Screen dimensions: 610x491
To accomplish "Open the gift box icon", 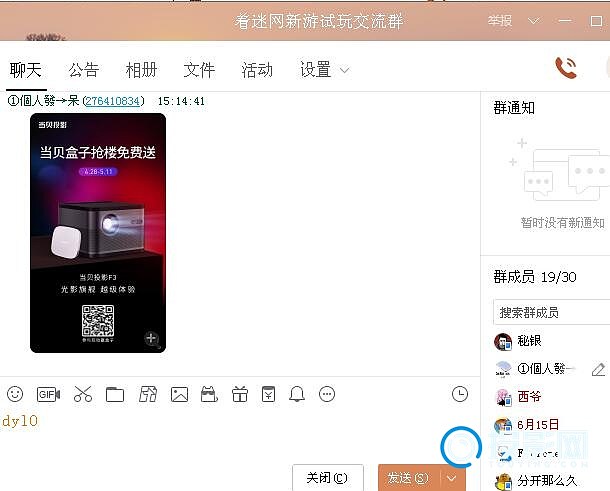I will pos(239,394).
